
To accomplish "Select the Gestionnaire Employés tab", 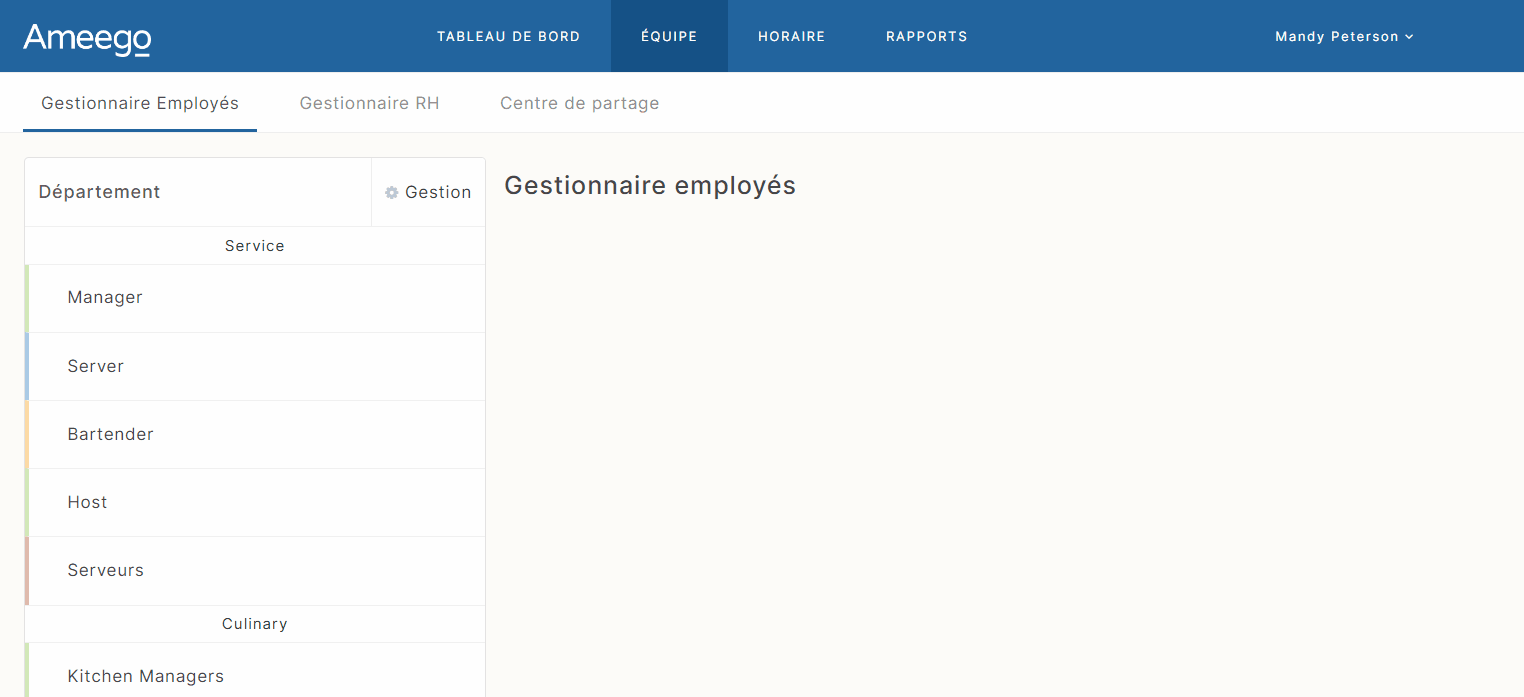I will (140, 103).
